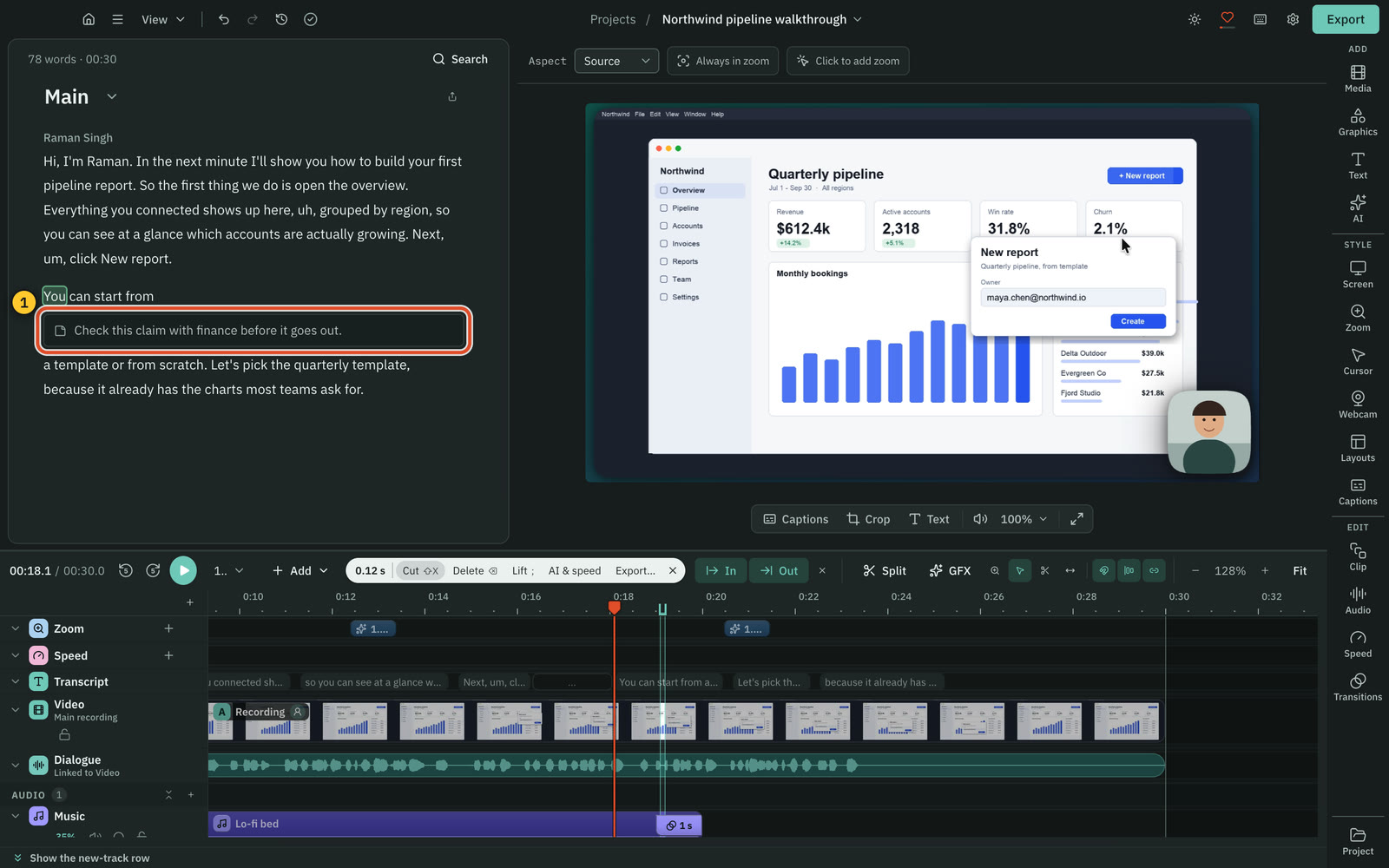Set the In point

(x=721, y=570)
